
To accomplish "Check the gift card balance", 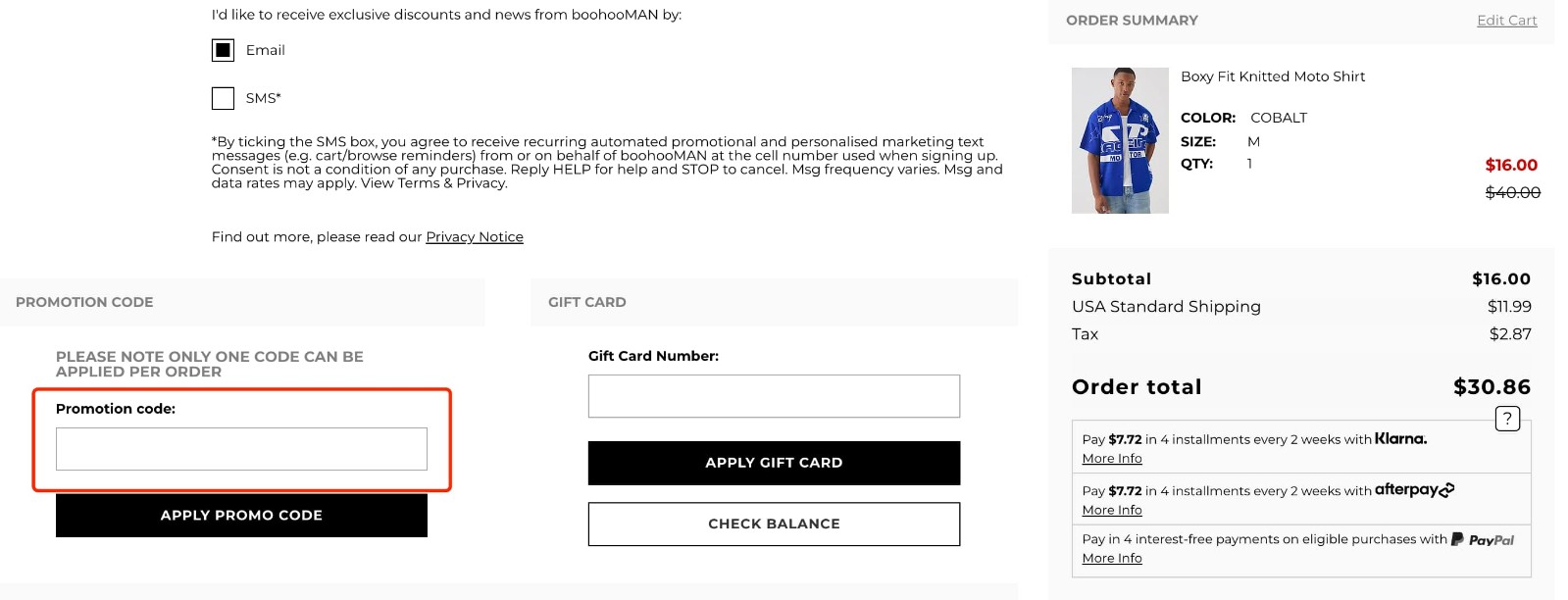I will [x=773, y=523].
